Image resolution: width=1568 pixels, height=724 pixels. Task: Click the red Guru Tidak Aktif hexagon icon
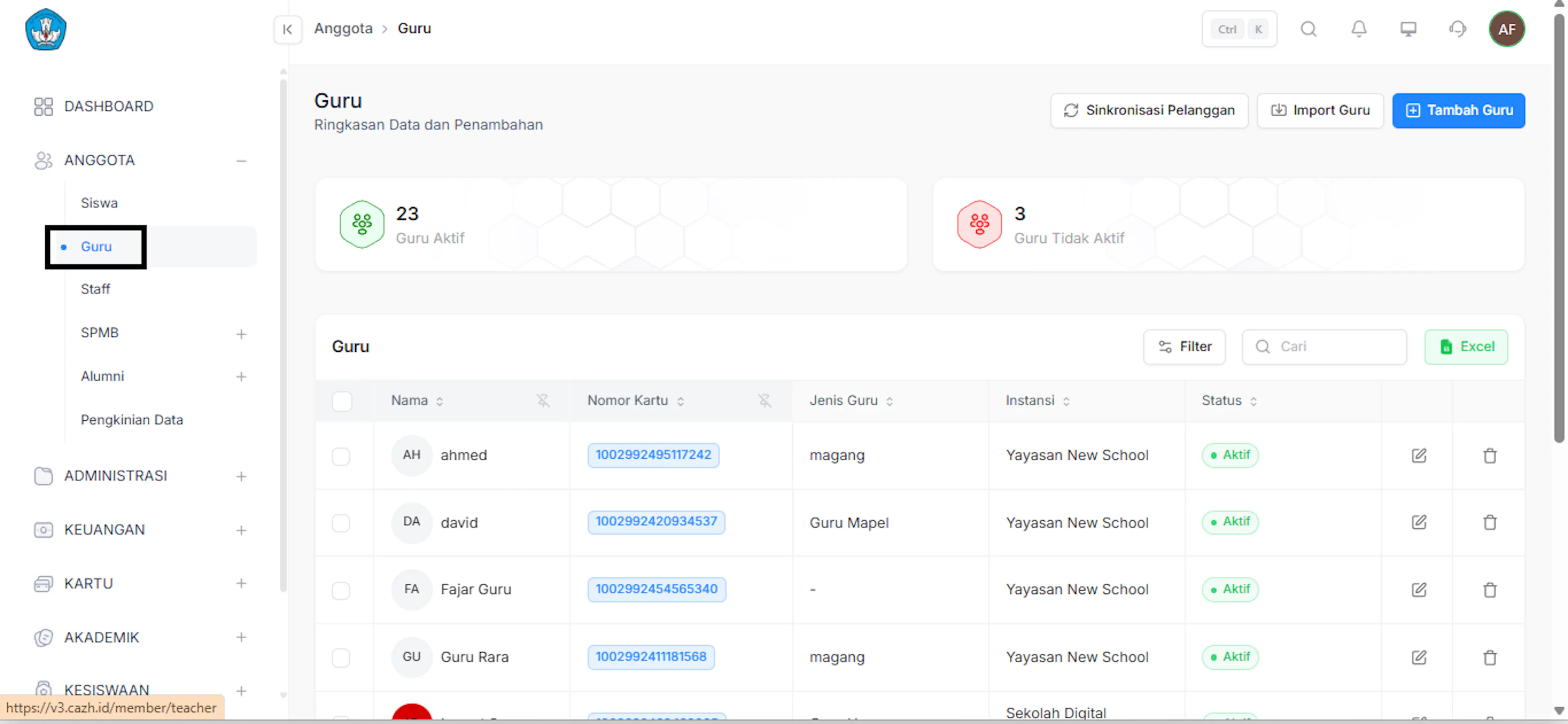[x=980, y=224]
